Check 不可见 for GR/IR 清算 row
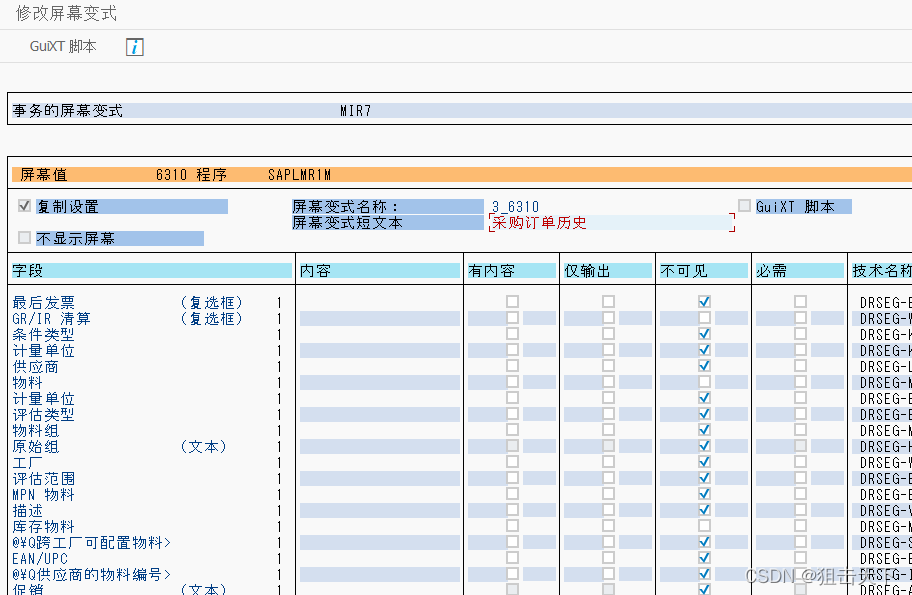The image size is (912, 595). pos(703,318)
